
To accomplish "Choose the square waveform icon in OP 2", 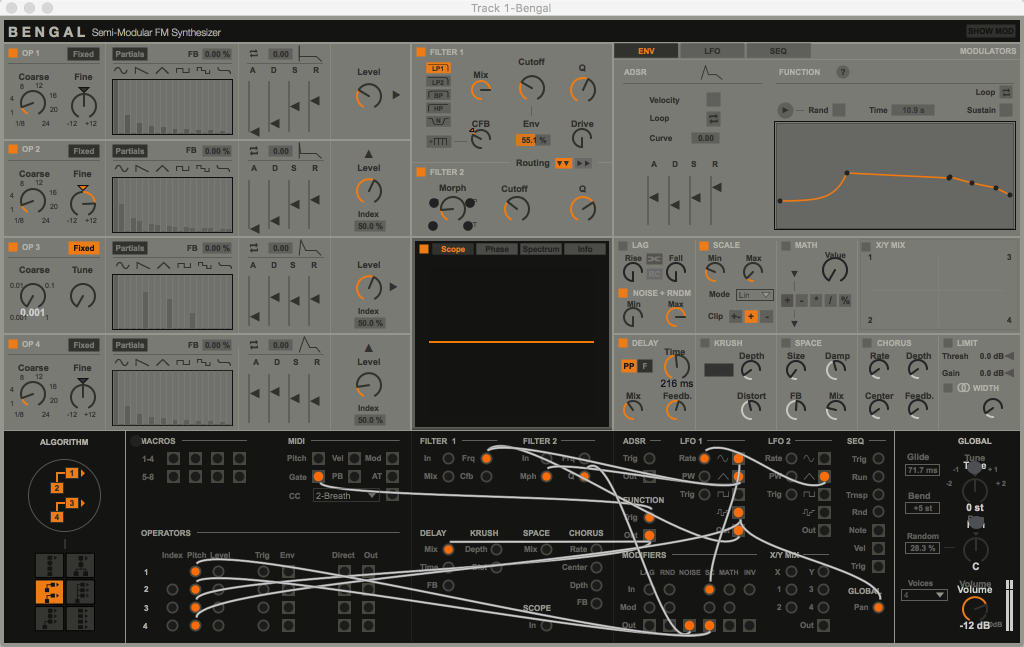I will coord(182,168).
